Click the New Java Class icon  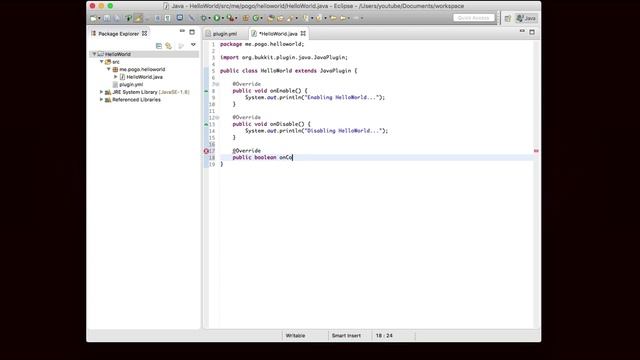(256, 18)
